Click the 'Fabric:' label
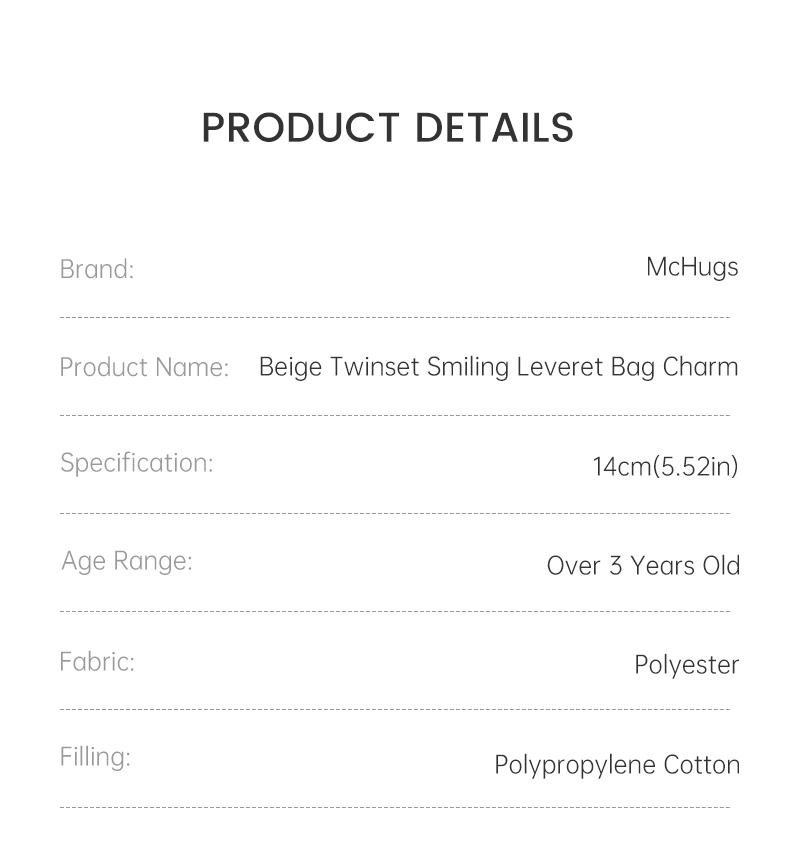Image resolution: width=790 pixels, height=860 pixels. click(97, 662)
